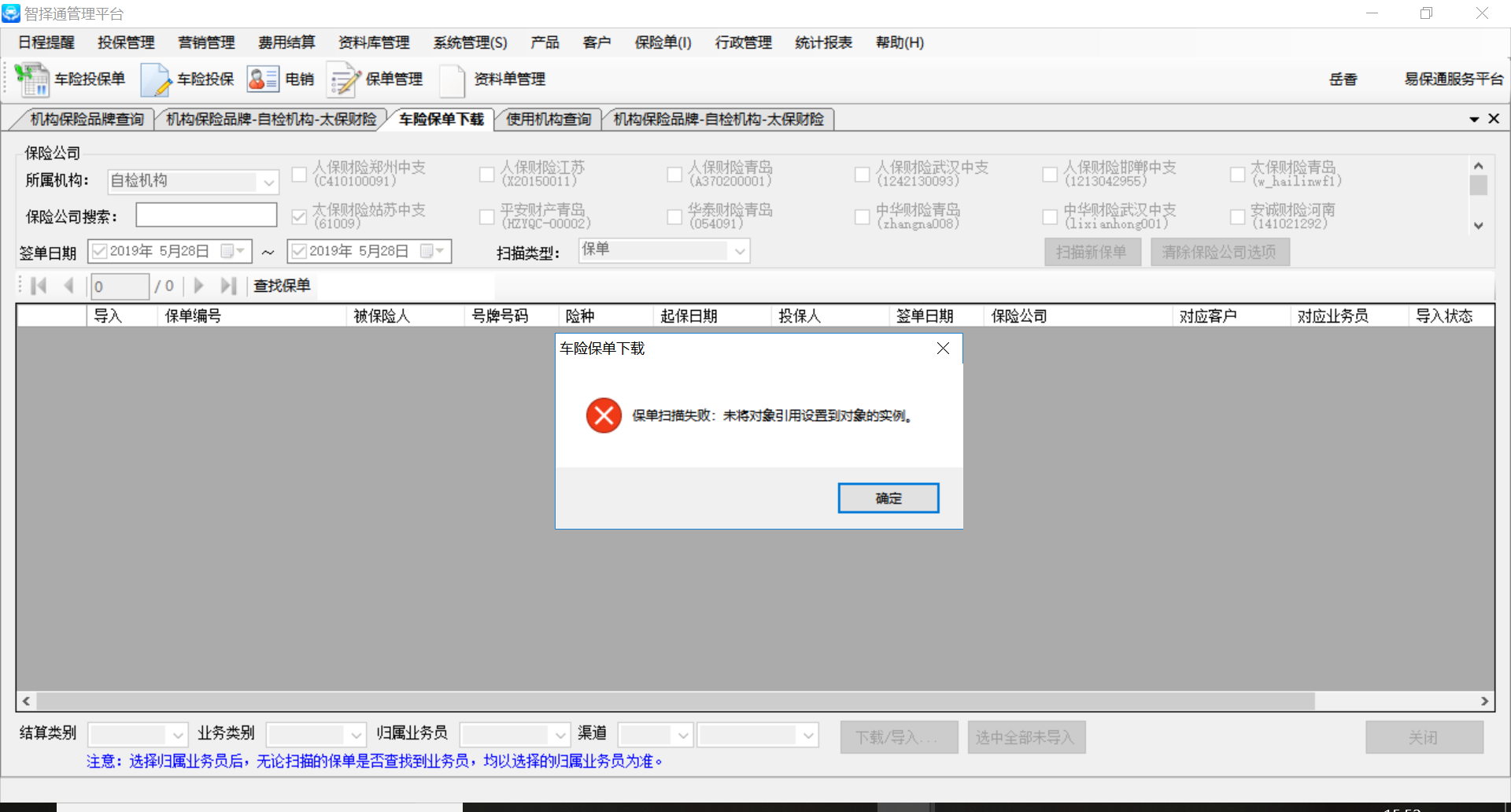Open the 扫描类型 combo box

[x=739, y=251]
